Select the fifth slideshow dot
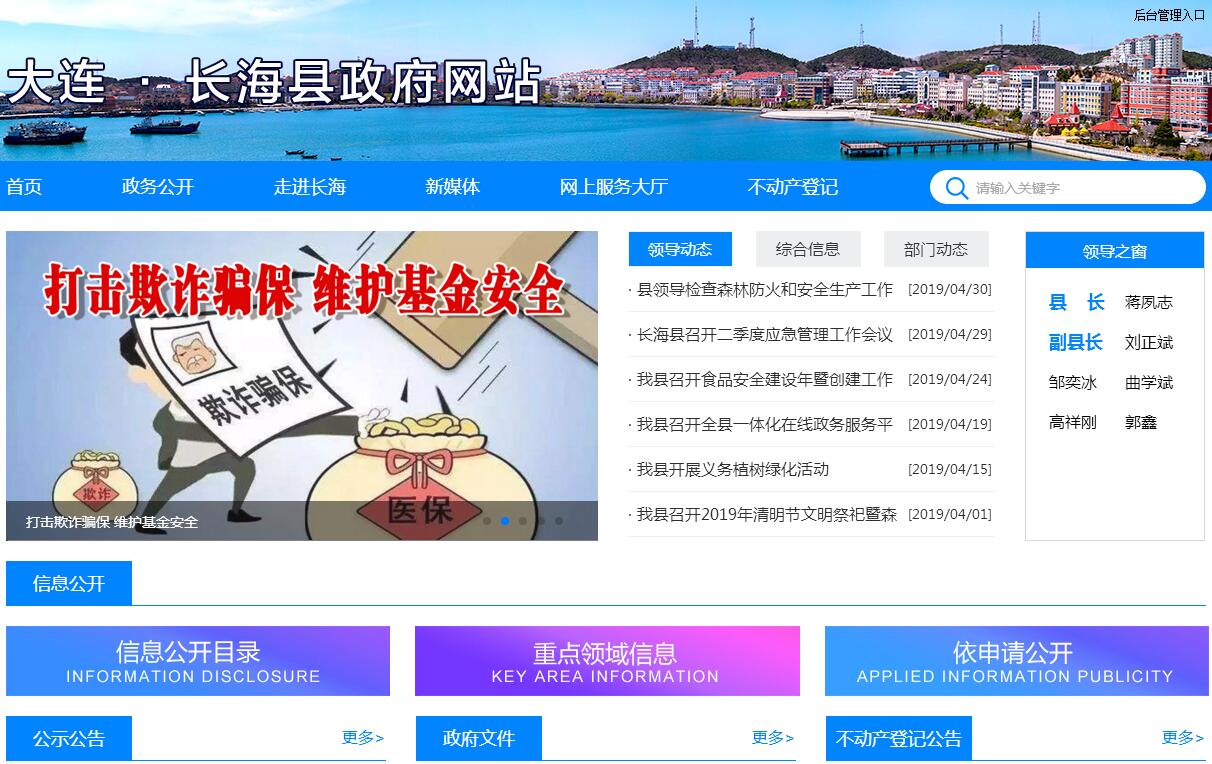The height and width of the screenshot is (764, 1212). 559,521
